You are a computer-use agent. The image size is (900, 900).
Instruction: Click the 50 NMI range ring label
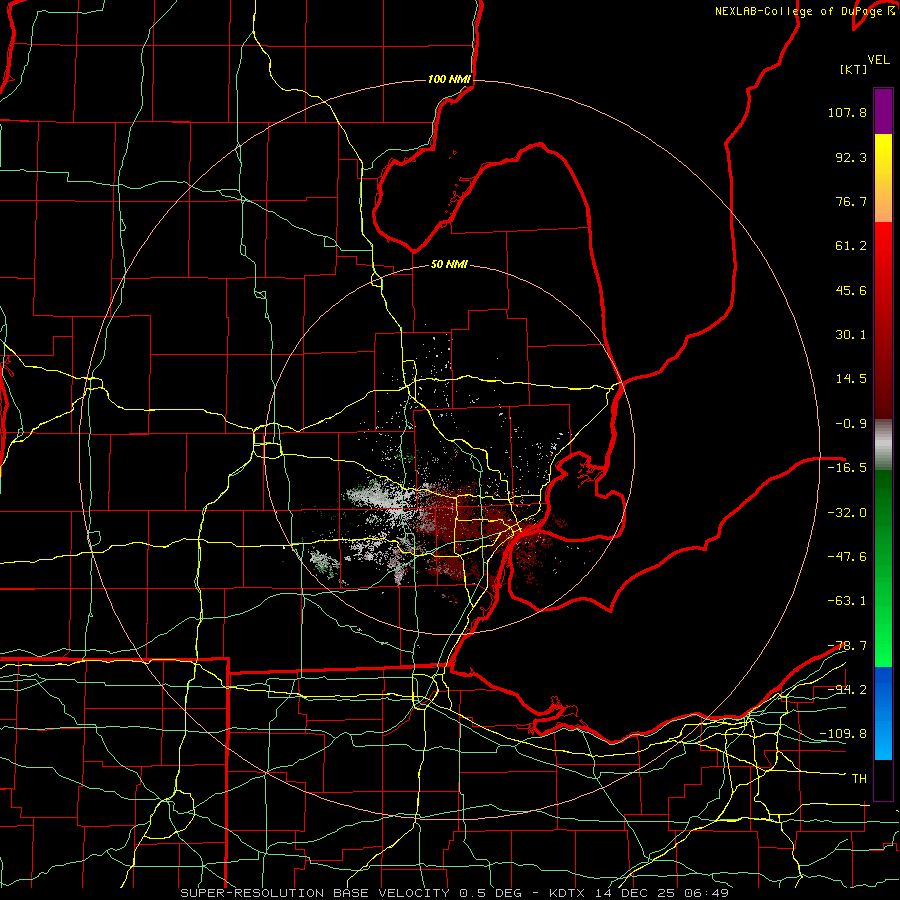tap(449, 264)
